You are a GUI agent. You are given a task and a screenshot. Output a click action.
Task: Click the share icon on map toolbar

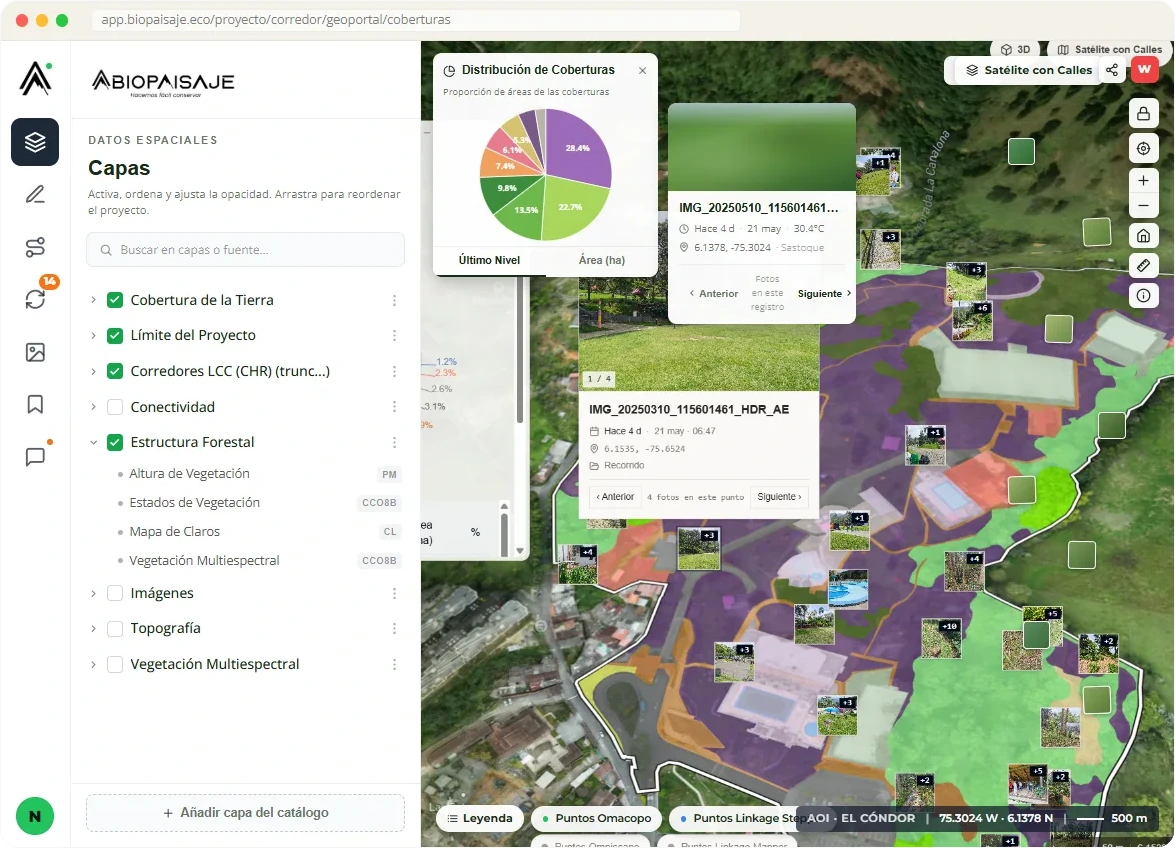coord(1112,70)
